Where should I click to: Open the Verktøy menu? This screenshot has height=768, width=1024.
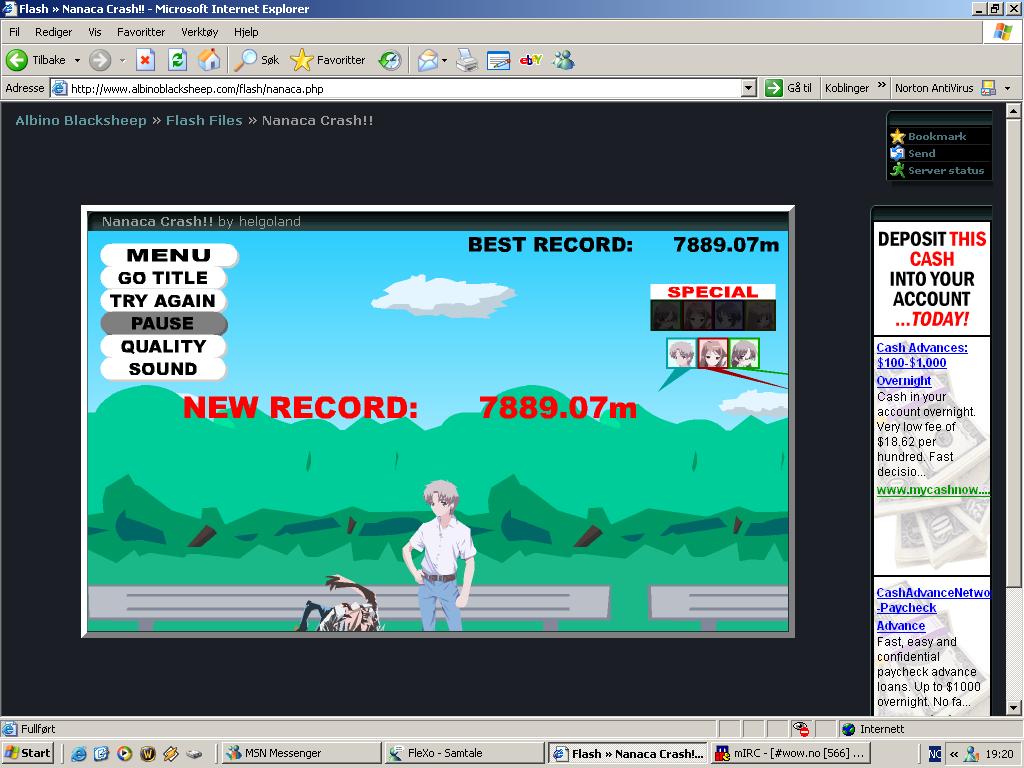pyautogui.click(x=200, y=32)
